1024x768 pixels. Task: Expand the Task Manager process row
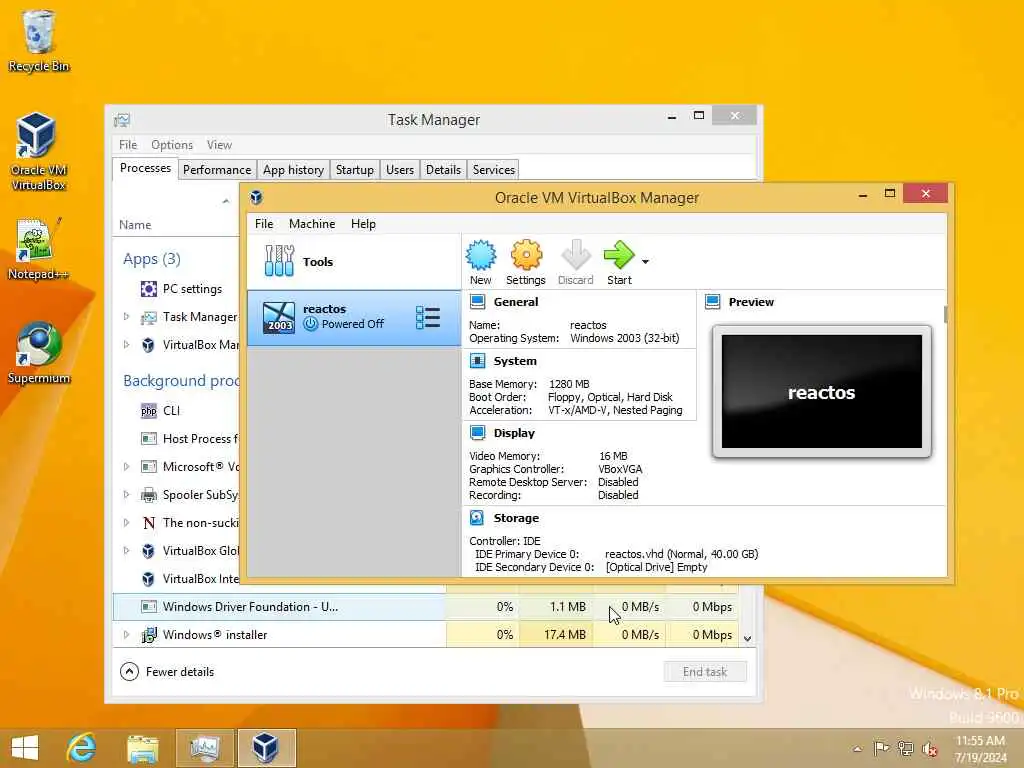click(x=127, y=317)
